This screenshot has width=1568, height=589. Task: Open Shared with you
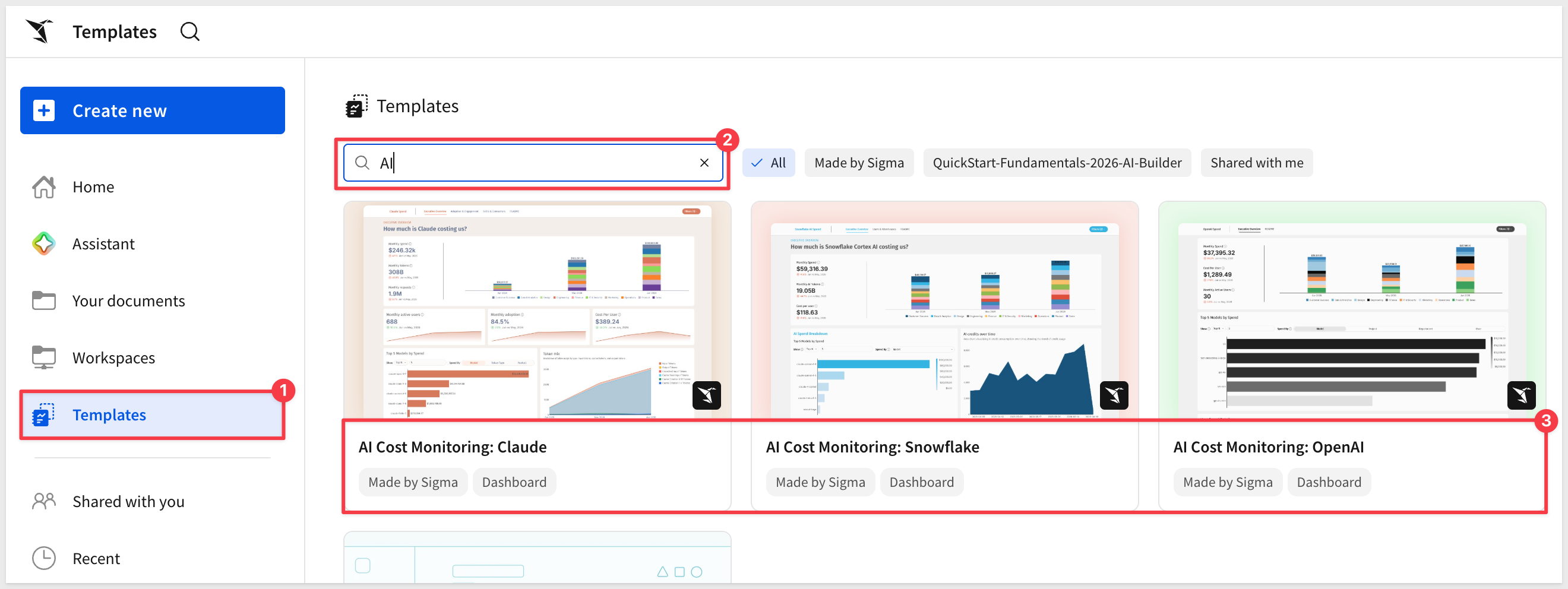click(152, 501)
